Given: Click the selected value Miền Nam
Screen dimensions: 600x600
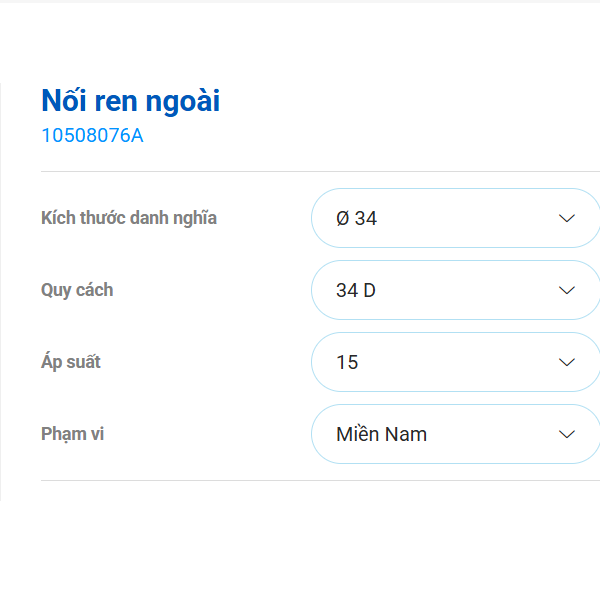Looking at the screenshot, I should (x=381, y=434).
